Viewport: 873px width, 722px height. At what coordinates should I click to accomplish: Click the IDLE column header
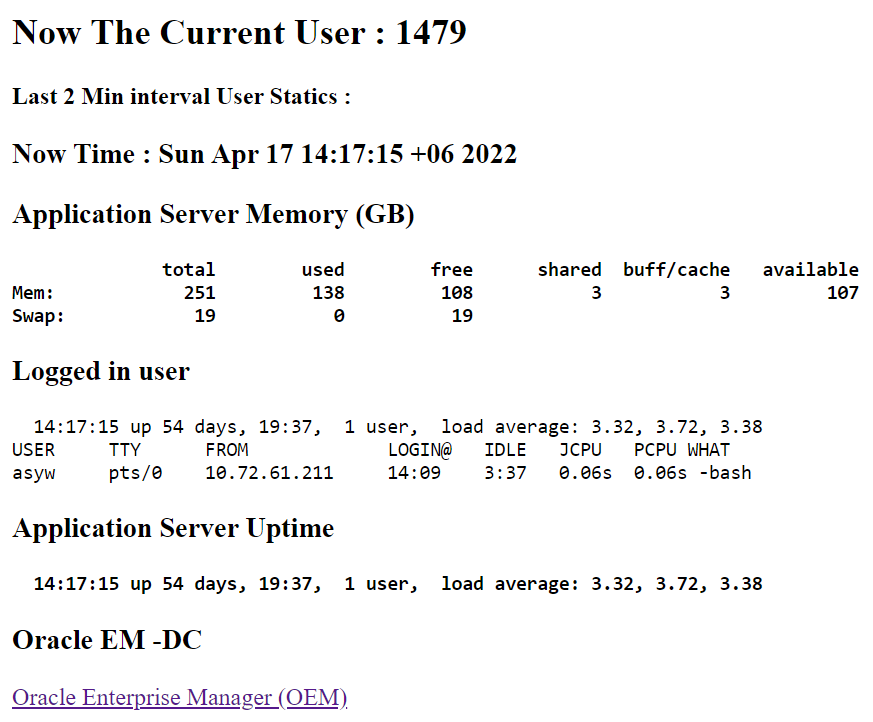(505, 450)
